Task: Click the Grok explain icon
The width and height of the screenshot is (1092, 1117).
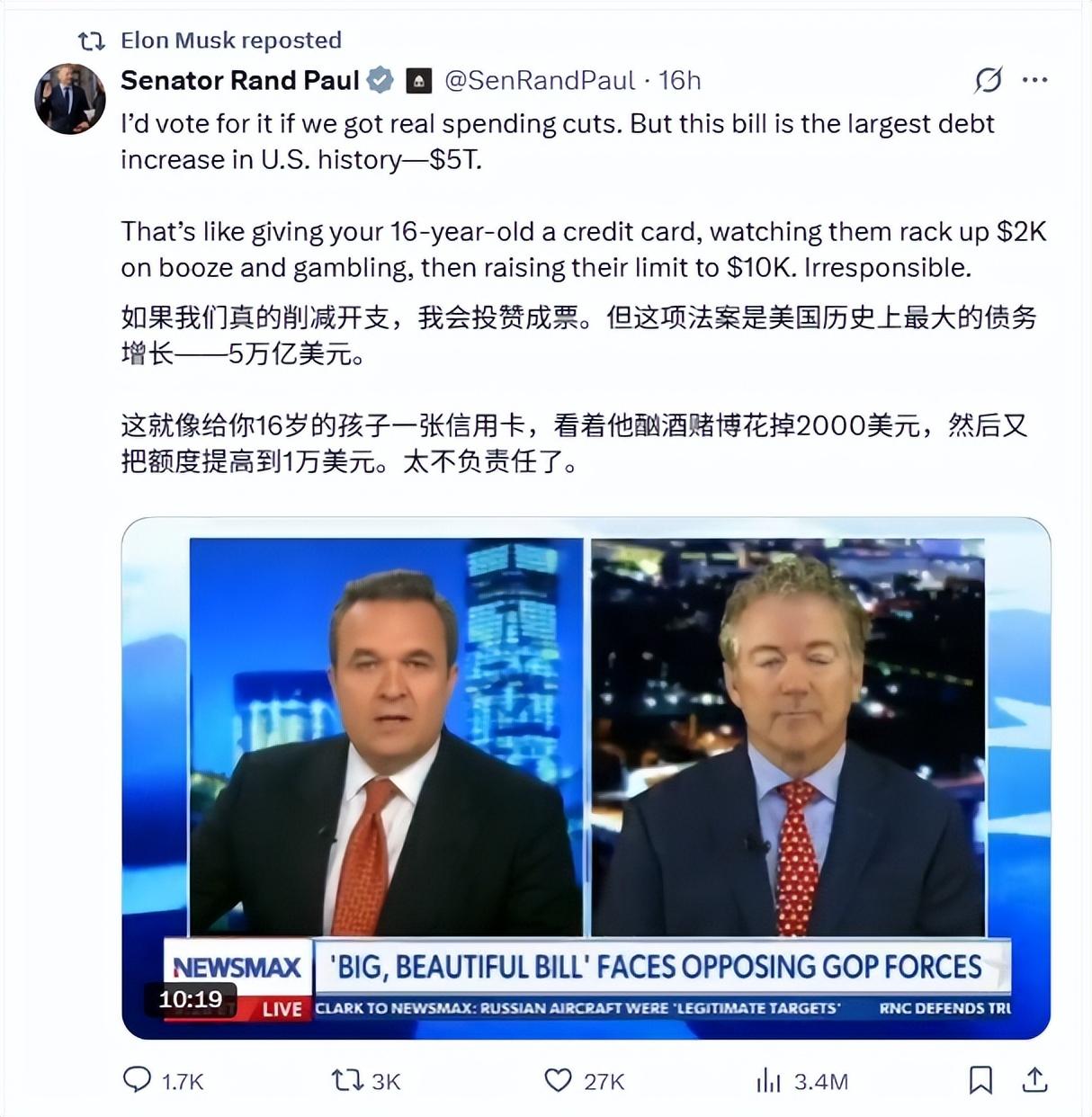Action: 988,80
